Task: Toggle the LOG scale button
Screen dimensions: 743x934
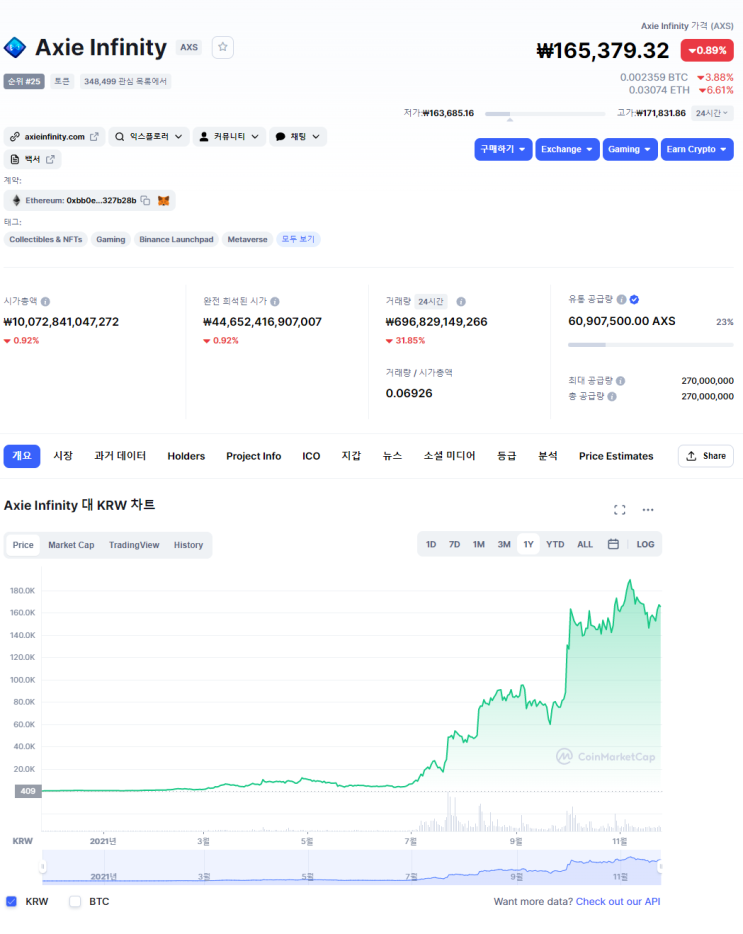Action: pos(645,544)
